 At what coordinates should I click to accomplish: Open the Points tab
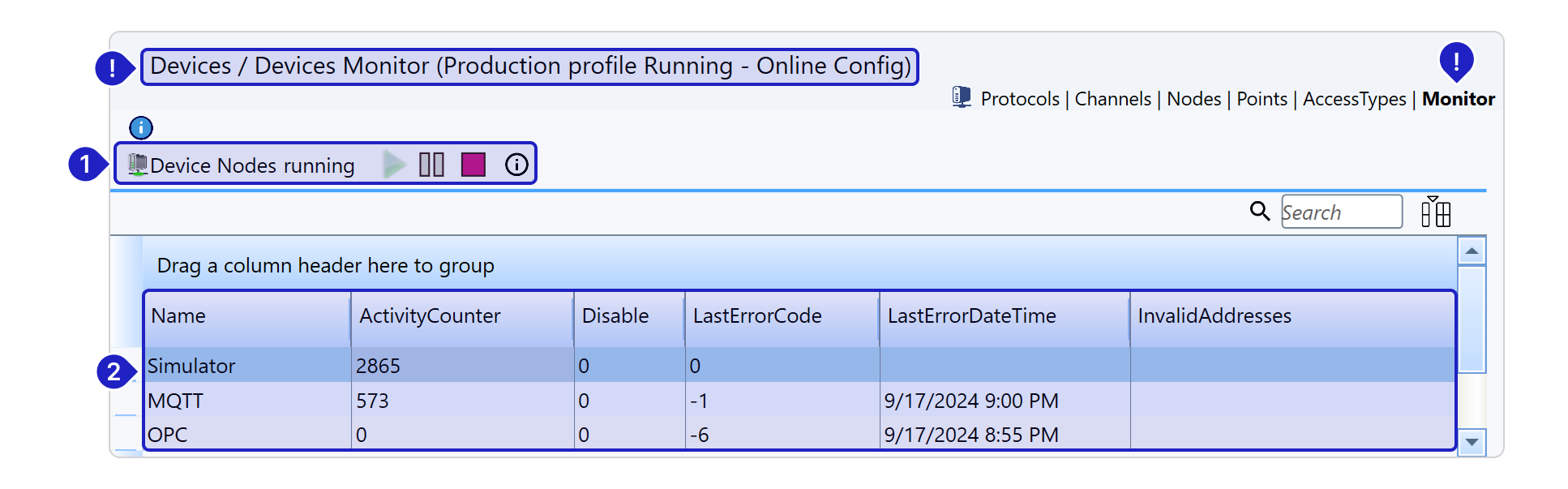click(1262, 99)
